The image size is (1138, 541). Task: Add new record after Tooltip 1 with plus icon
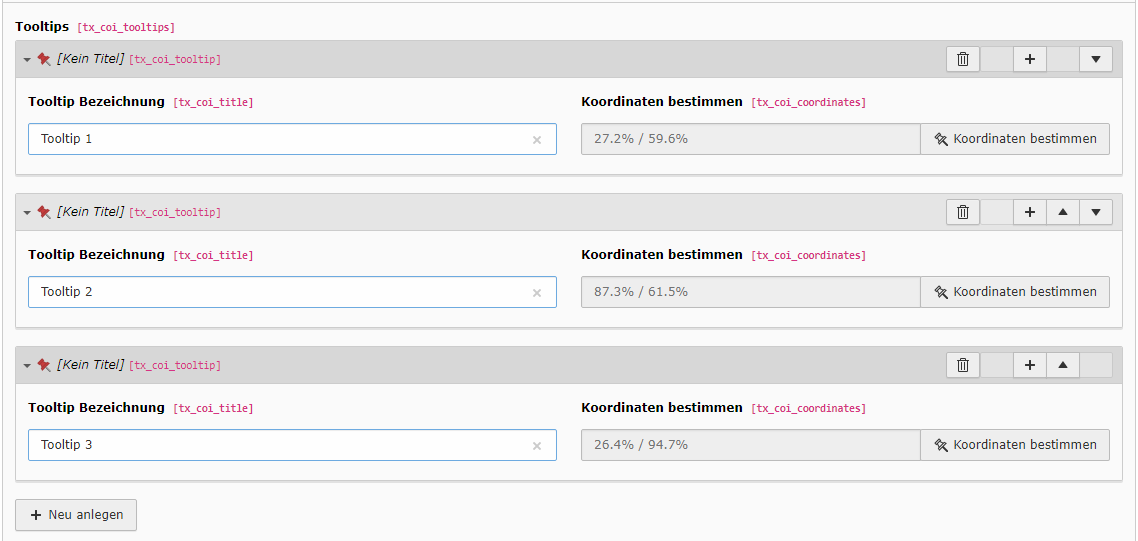coord(1029,60)
